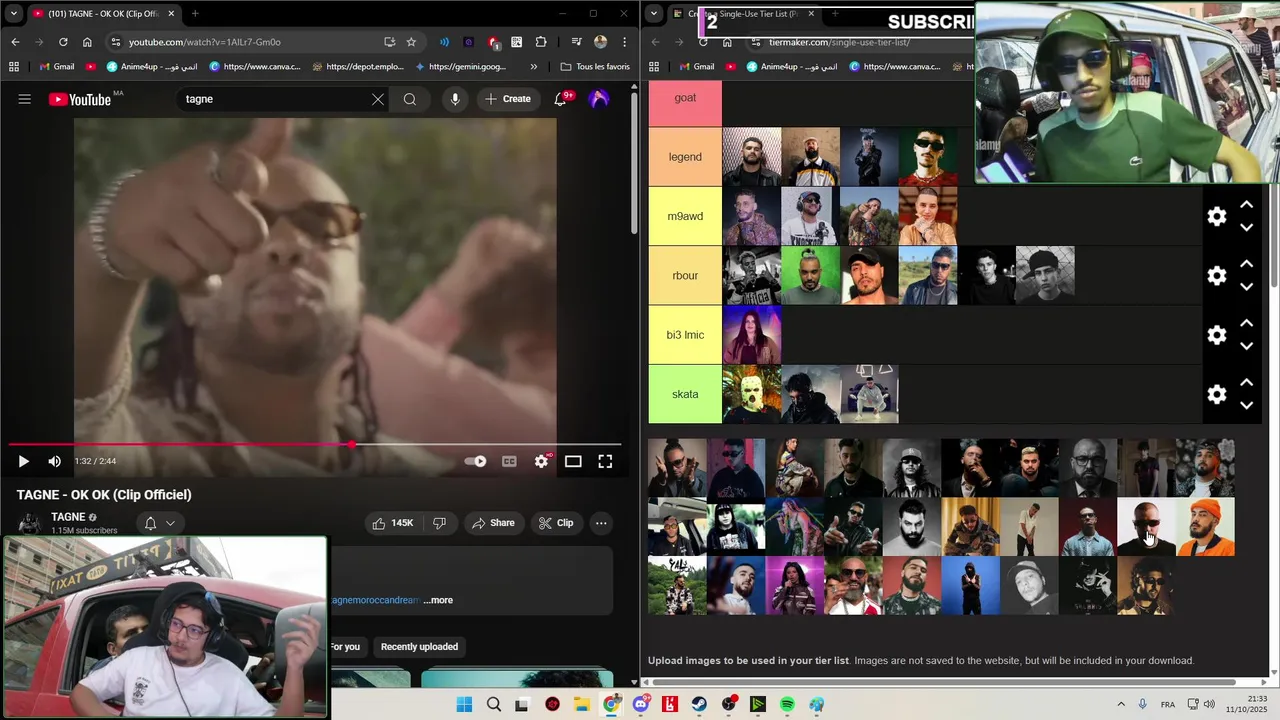Open the Gmail bookmark in the left window
Screen dimensions: 1280x720
pos(56,67)
